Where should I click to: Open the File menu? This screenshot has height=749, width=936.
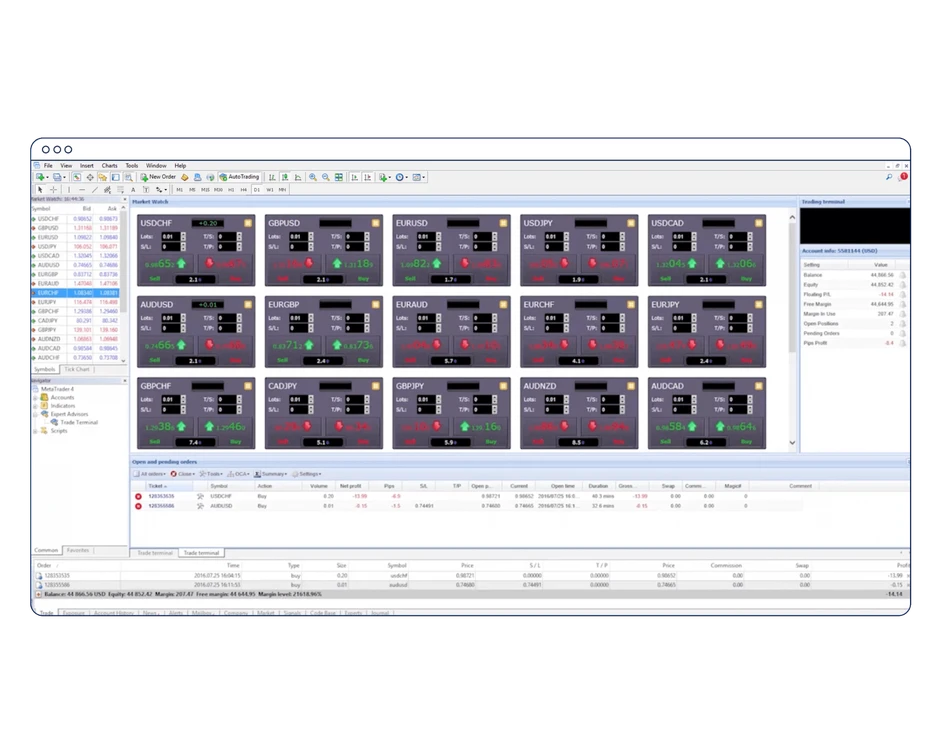click(48, 165)
